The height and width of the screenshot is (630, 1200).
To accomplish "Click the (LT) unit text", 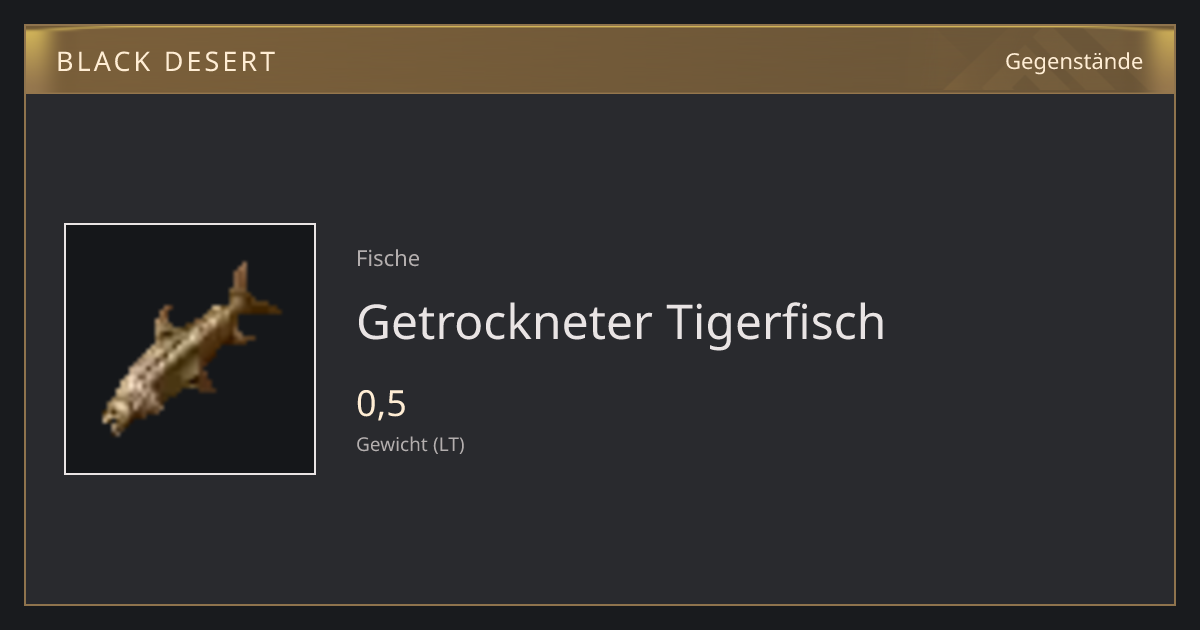I will 448,444.
